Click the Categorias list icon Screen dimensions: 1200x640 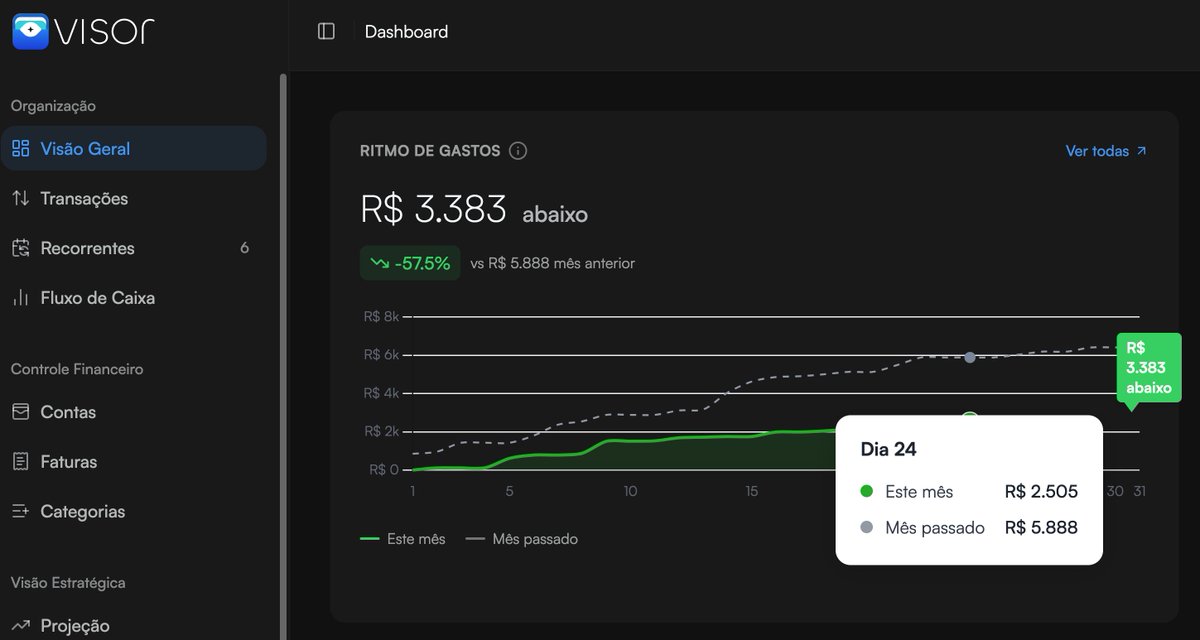(x=20, y=511)
